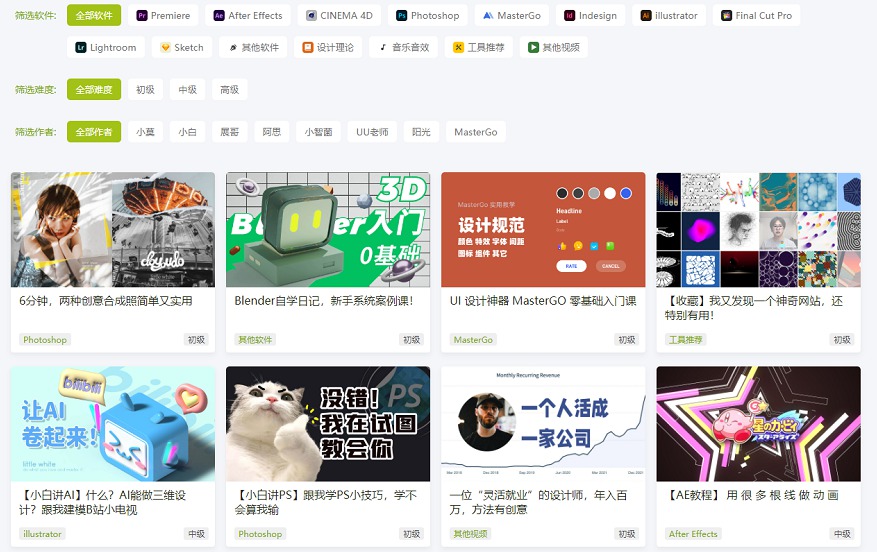Screen dimensions: 877x552
Task: Open title 【小白讲AI】什么？AI能做三维设计
Action: [103, 502]
